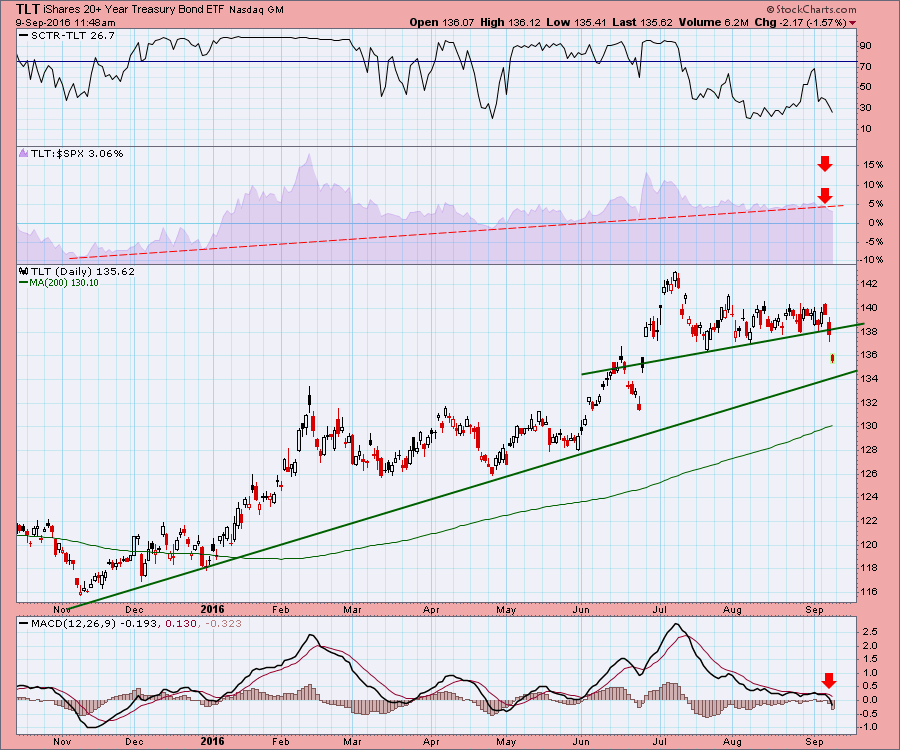Click the latest gap-down candle near 136
The height and width of the screenshot is (750, 900).
(x=832, y=359)
